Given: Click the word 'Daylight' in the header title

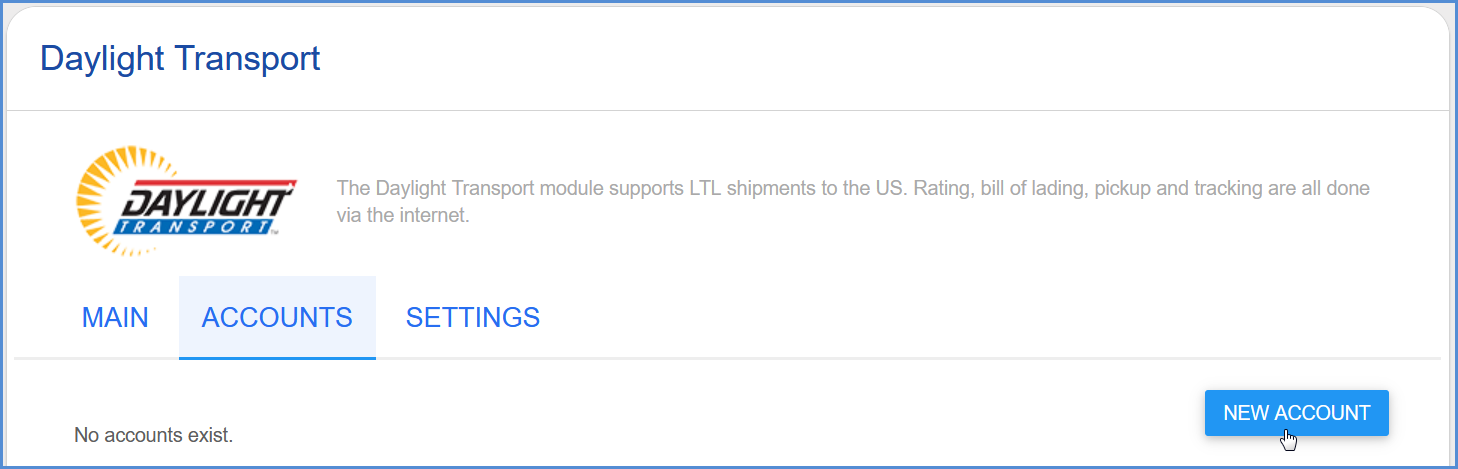Looking at the screenshot, I should coord(102,58).
